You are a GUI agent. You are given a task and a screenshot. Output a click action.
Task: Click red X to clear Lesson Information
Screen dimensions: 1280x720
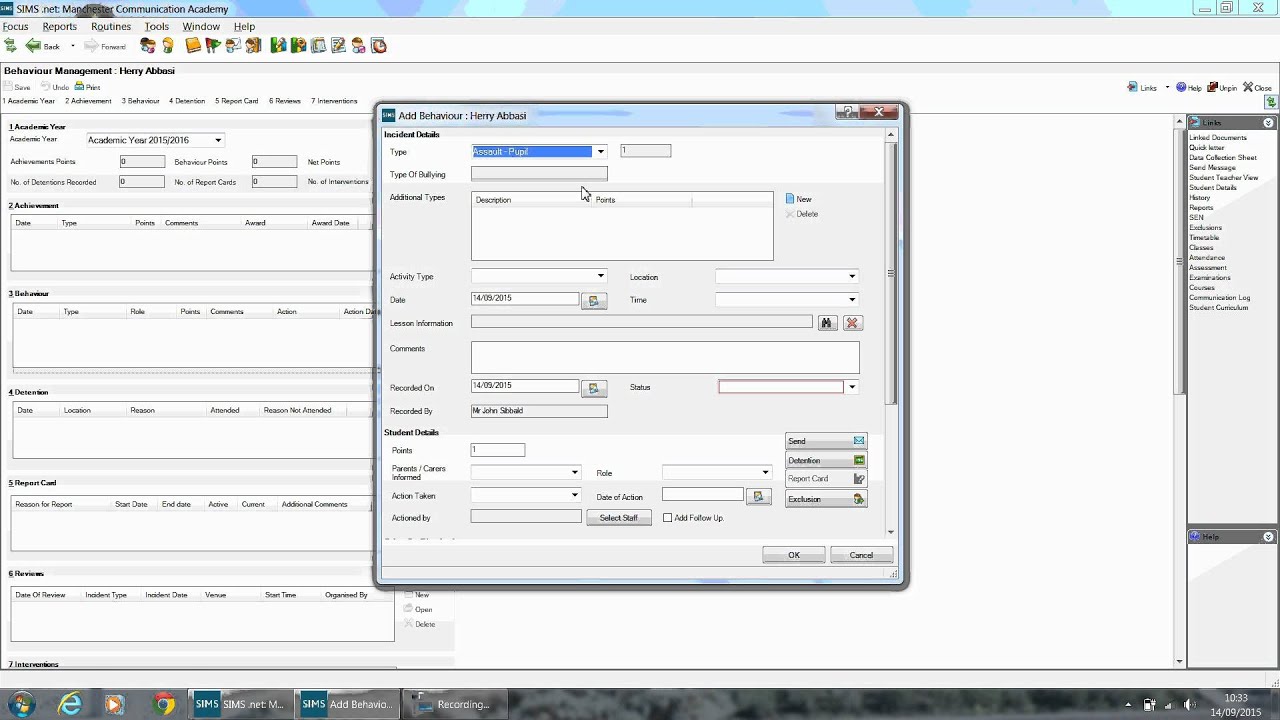[x=852, y=323]
